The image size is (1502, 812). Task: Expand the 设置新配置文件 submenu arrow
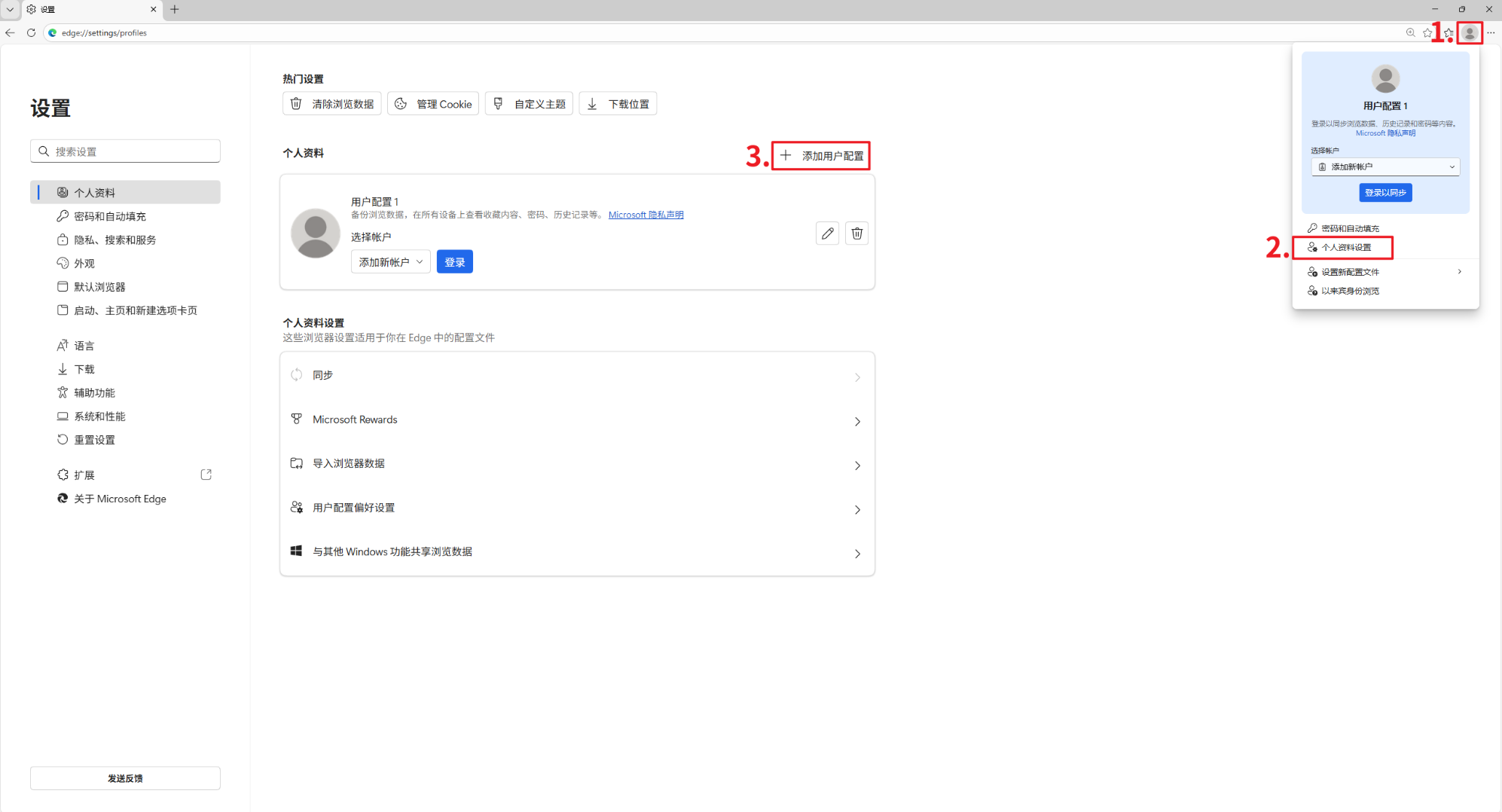[x=1459, y=271]
